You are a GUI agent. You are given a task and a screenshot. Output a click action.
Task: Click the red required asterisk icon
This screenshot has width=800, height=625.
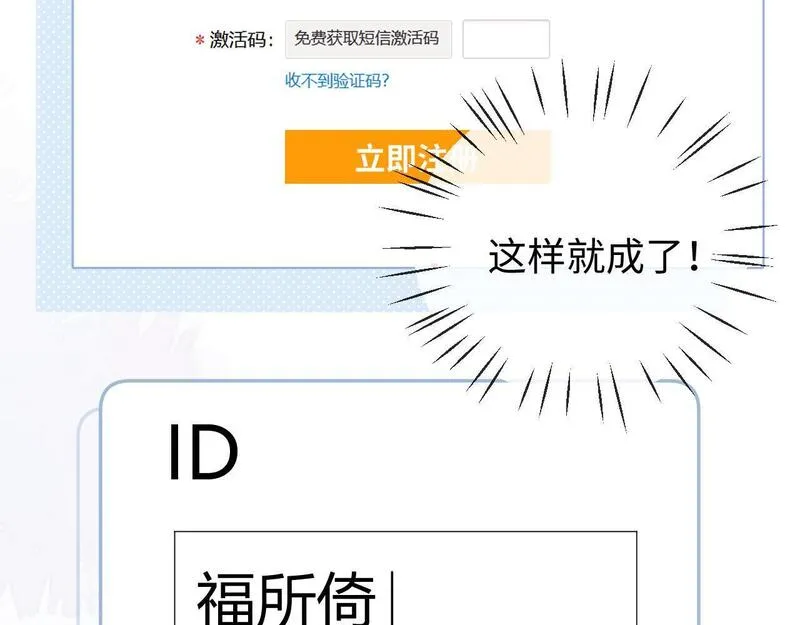pos(200,40)
